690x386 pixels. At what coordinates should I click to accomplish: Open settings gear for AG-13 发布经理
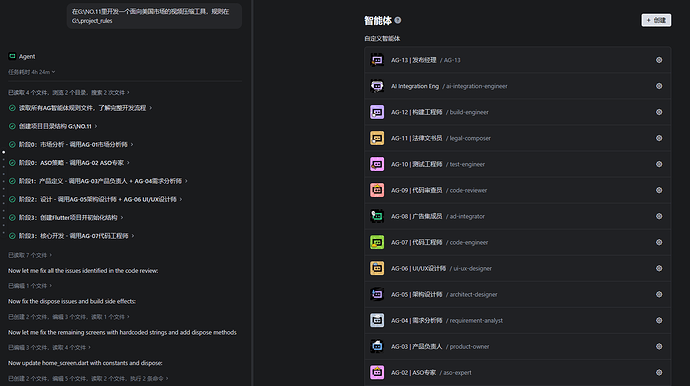pos(659,60)
